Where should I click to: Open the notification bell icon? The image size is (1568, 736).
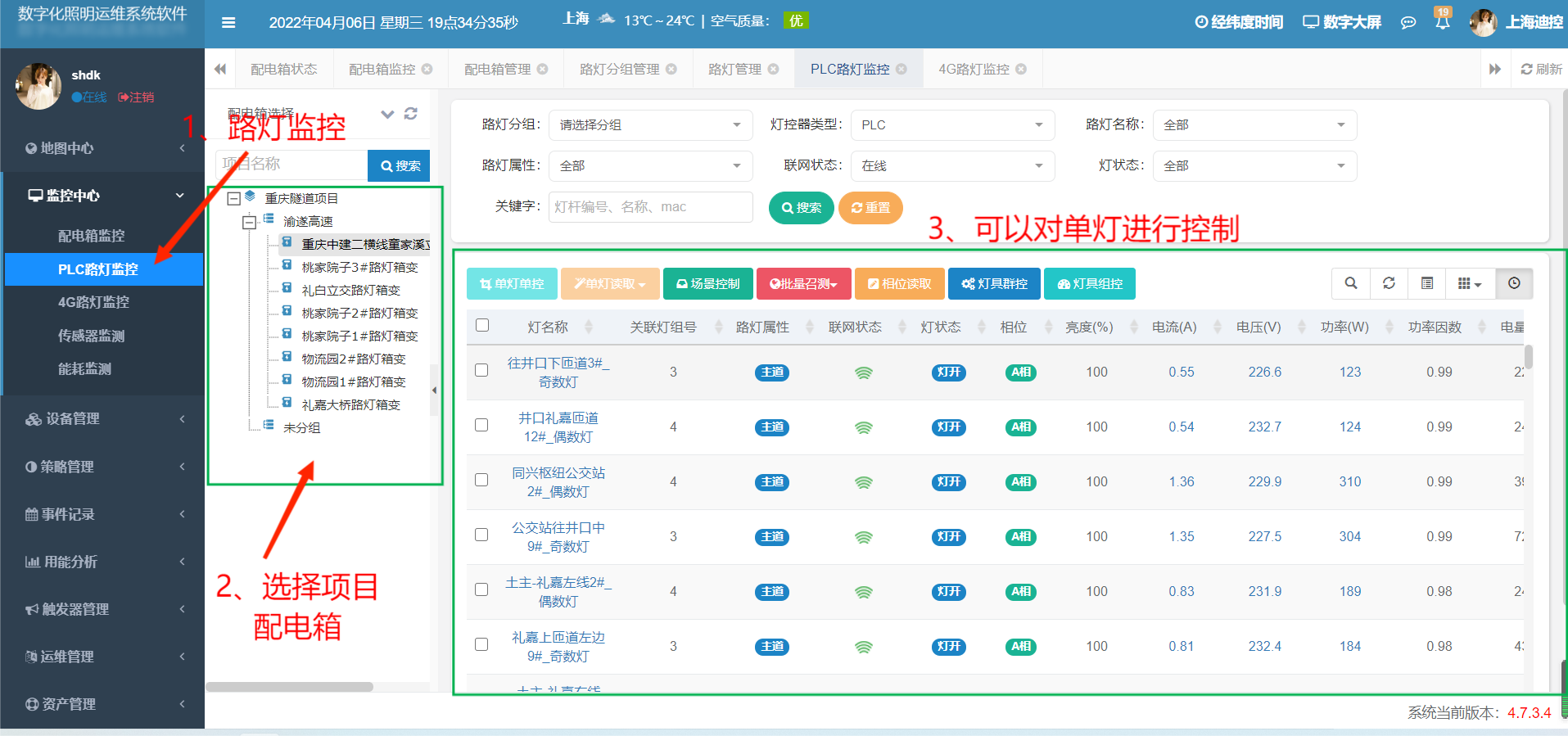(x=1442, y=22)
